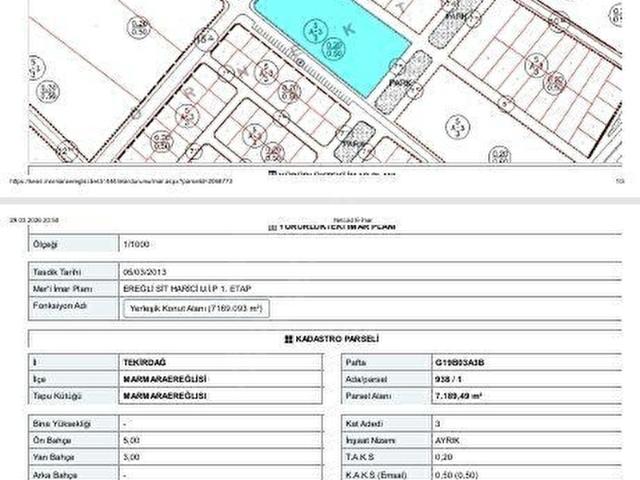Select the 'Yerleşik Konut Alanı' function box
Image resolution: width=640 pixels, height=480 pixels.
click(196, 309)
